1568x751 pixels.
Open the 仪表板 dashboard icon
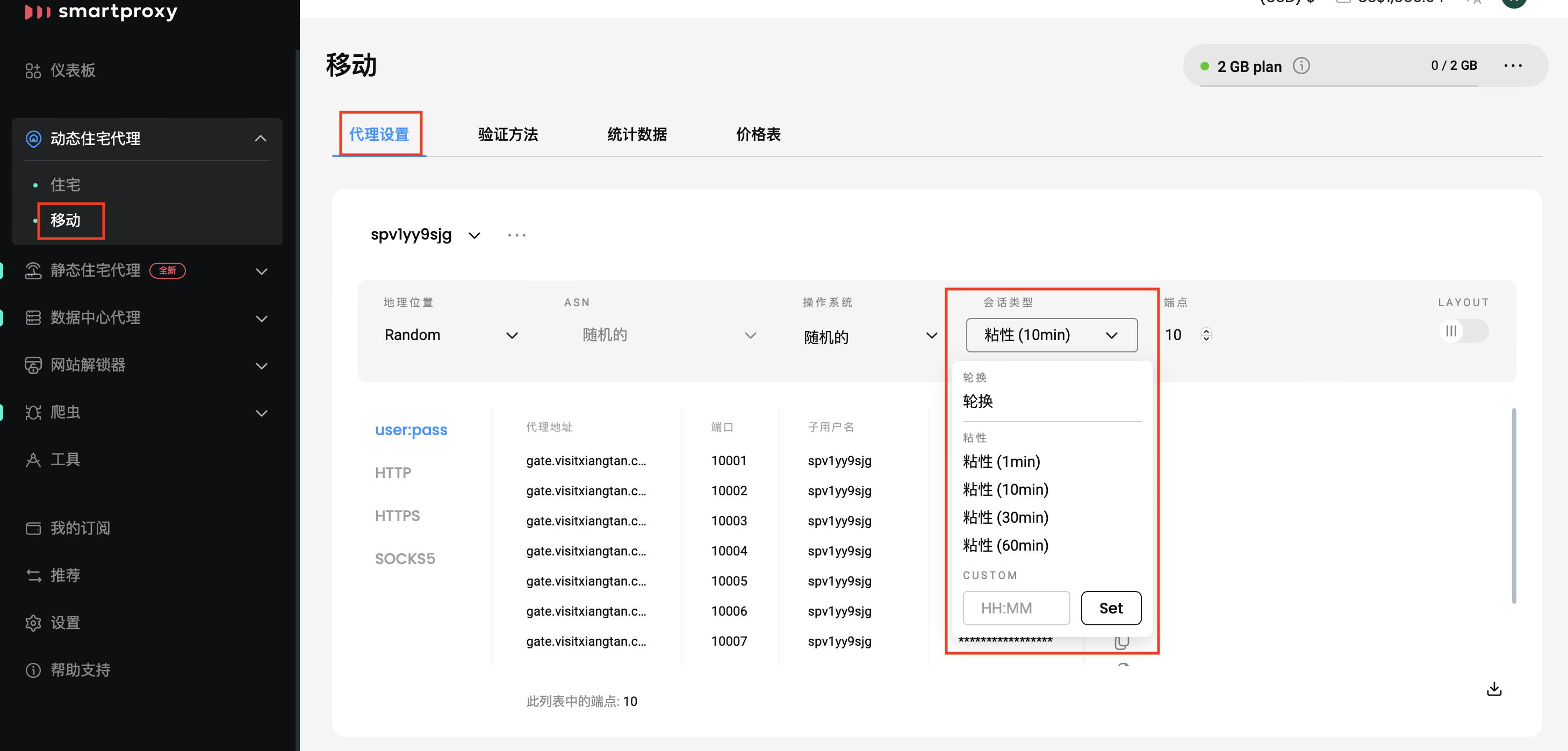(x=33, y=70)
